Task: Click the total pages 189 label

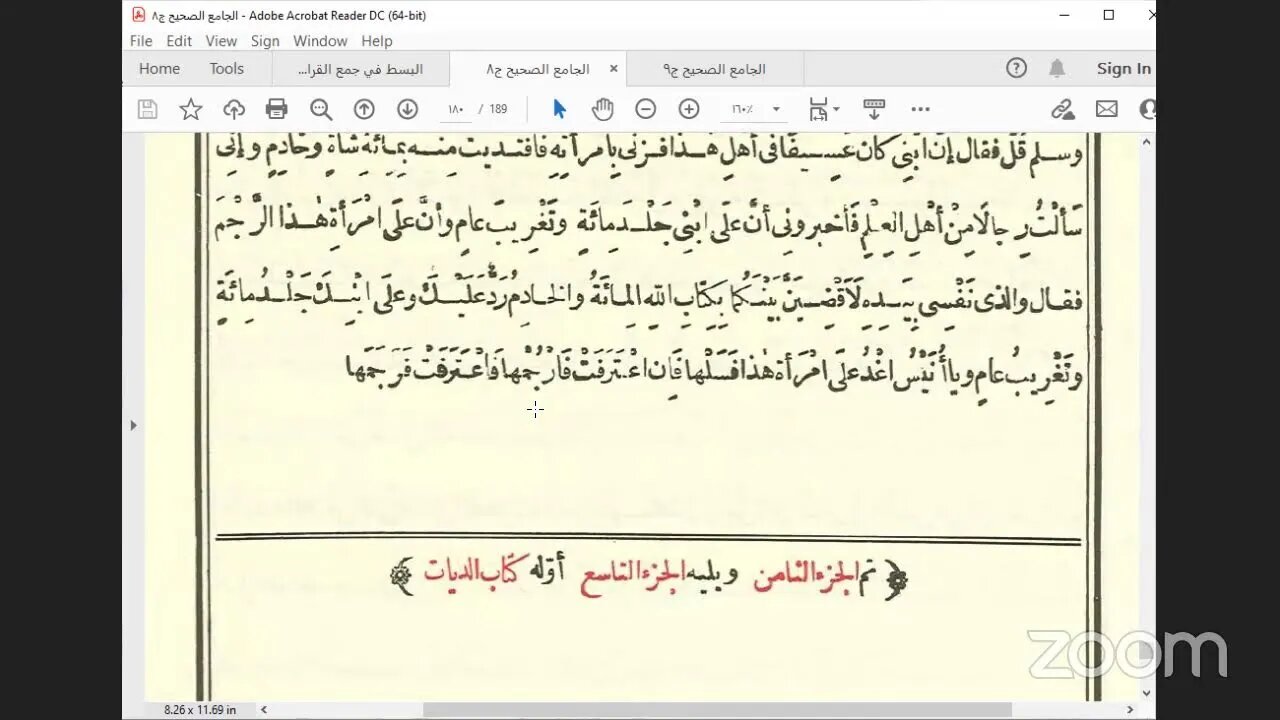Action: tap(497, 109)
